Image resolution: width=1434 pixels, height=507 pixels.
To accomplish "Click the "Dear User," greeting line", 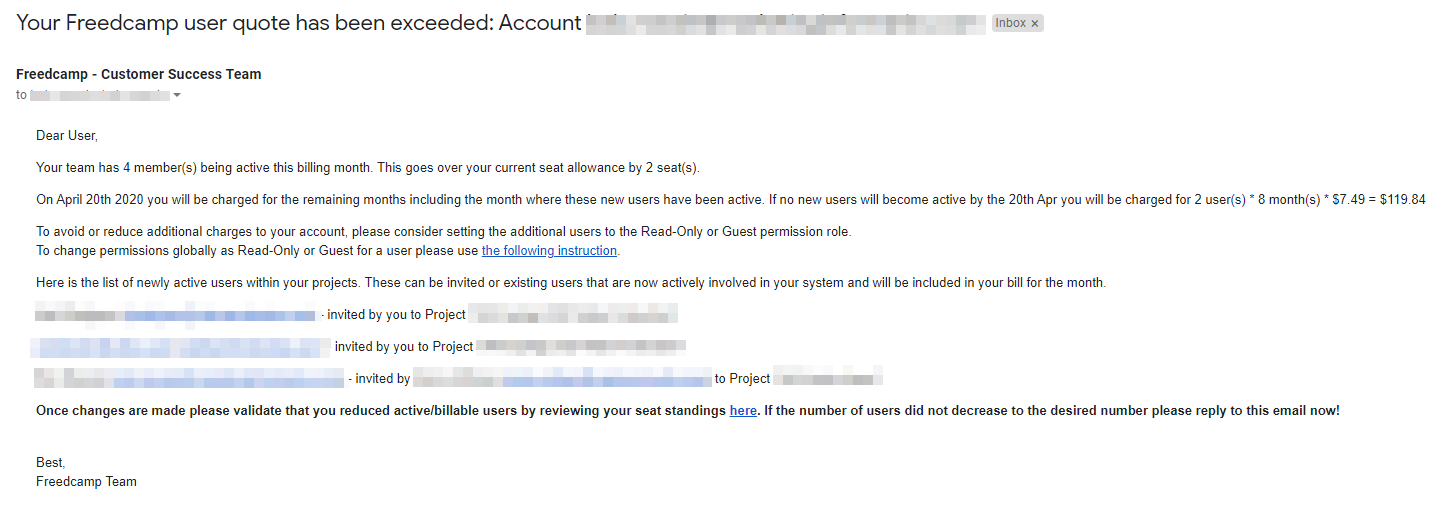I will (67, 136).
